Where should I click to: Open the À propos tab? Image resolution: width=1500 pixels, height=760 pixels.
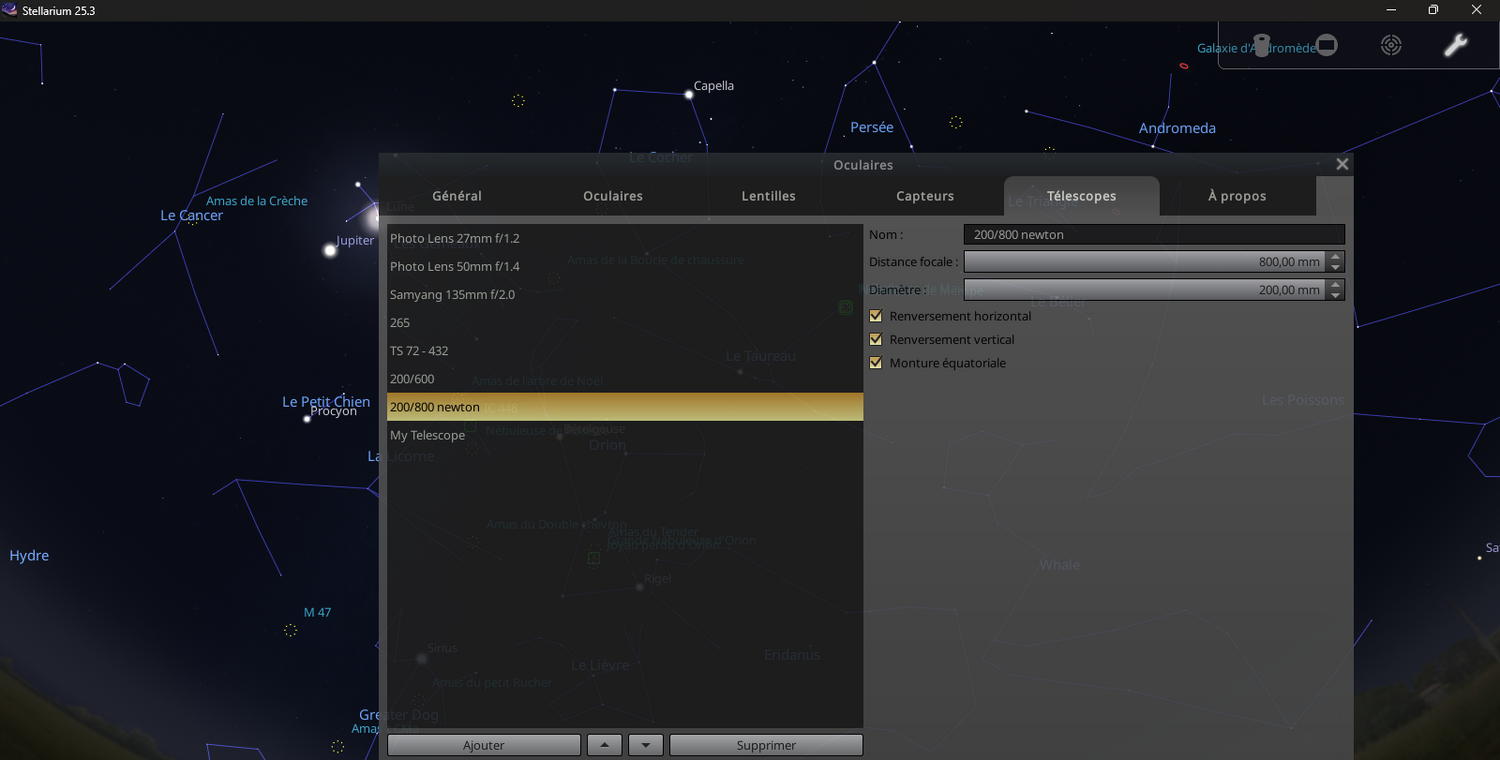pos(1237,196)
